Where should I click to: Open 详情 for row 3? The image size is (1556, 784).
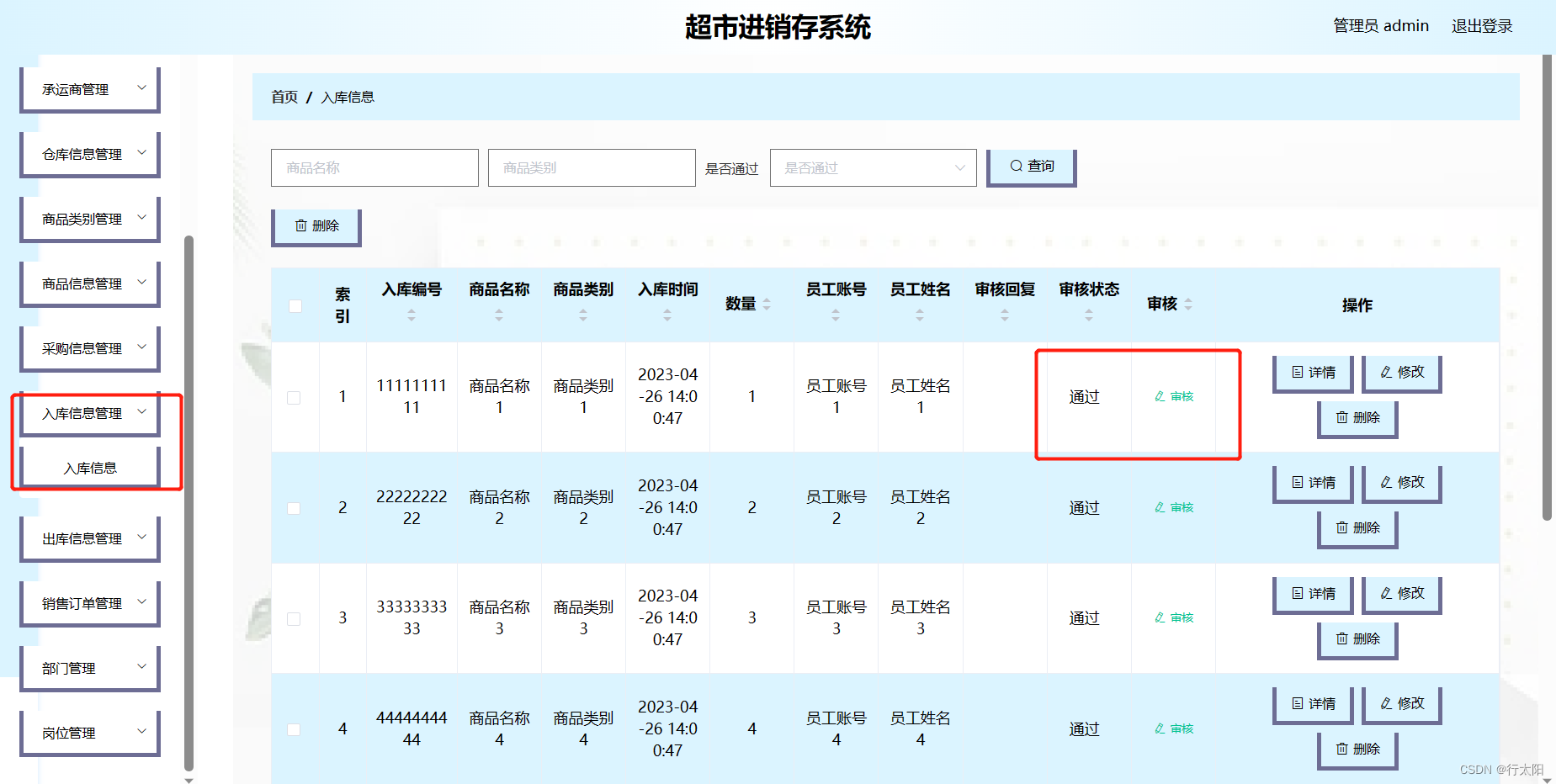(1313, 595)
